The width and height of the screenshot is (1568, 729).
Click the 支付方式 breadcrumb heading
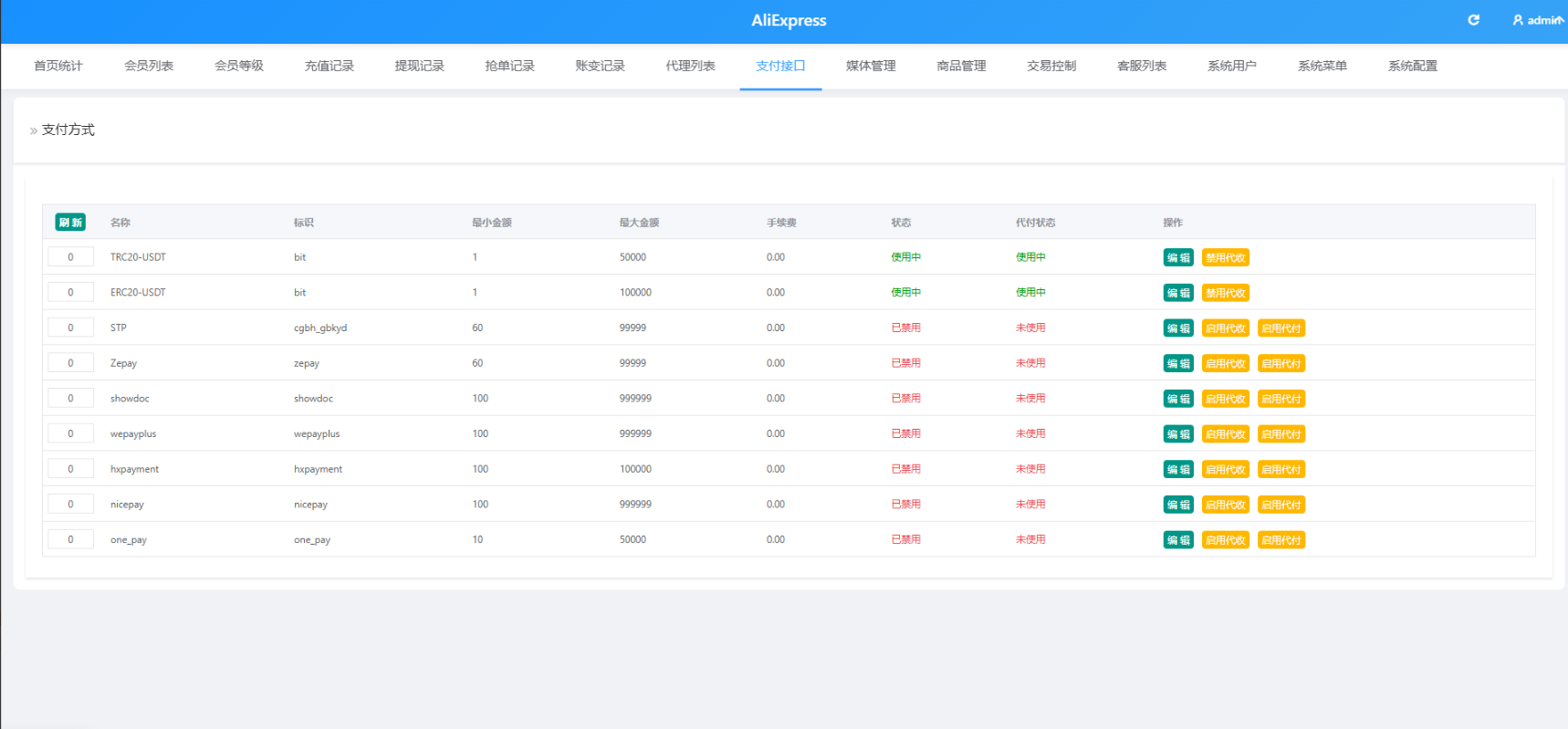click(x=68, y=130)
